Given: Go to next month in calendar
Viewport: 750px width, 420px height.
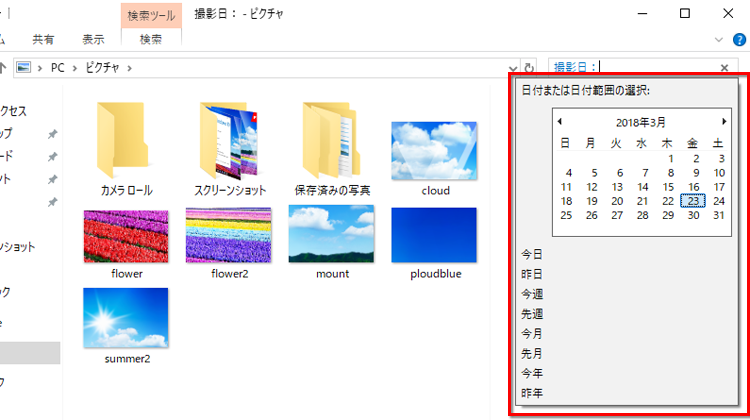Looking at the screenshot, I should (x=724, y=122).
